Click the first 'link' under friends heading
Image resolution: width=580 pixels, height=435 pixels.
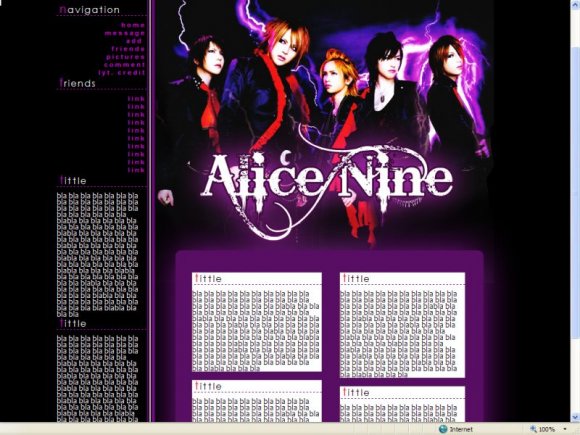pyautogui.click(x=136, y=99)
